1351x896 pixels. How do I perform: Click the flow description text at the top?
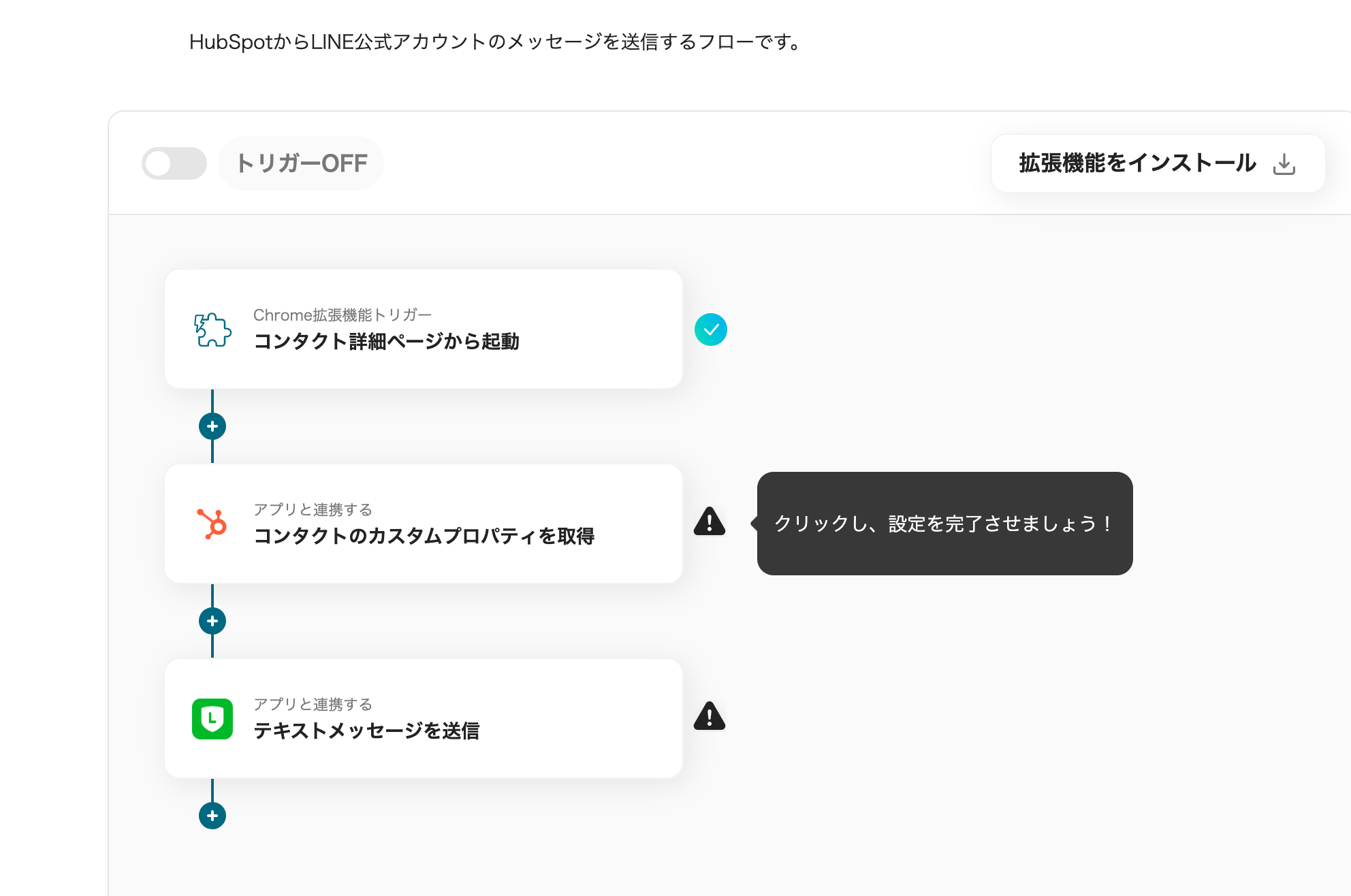(x=495, y=42)
